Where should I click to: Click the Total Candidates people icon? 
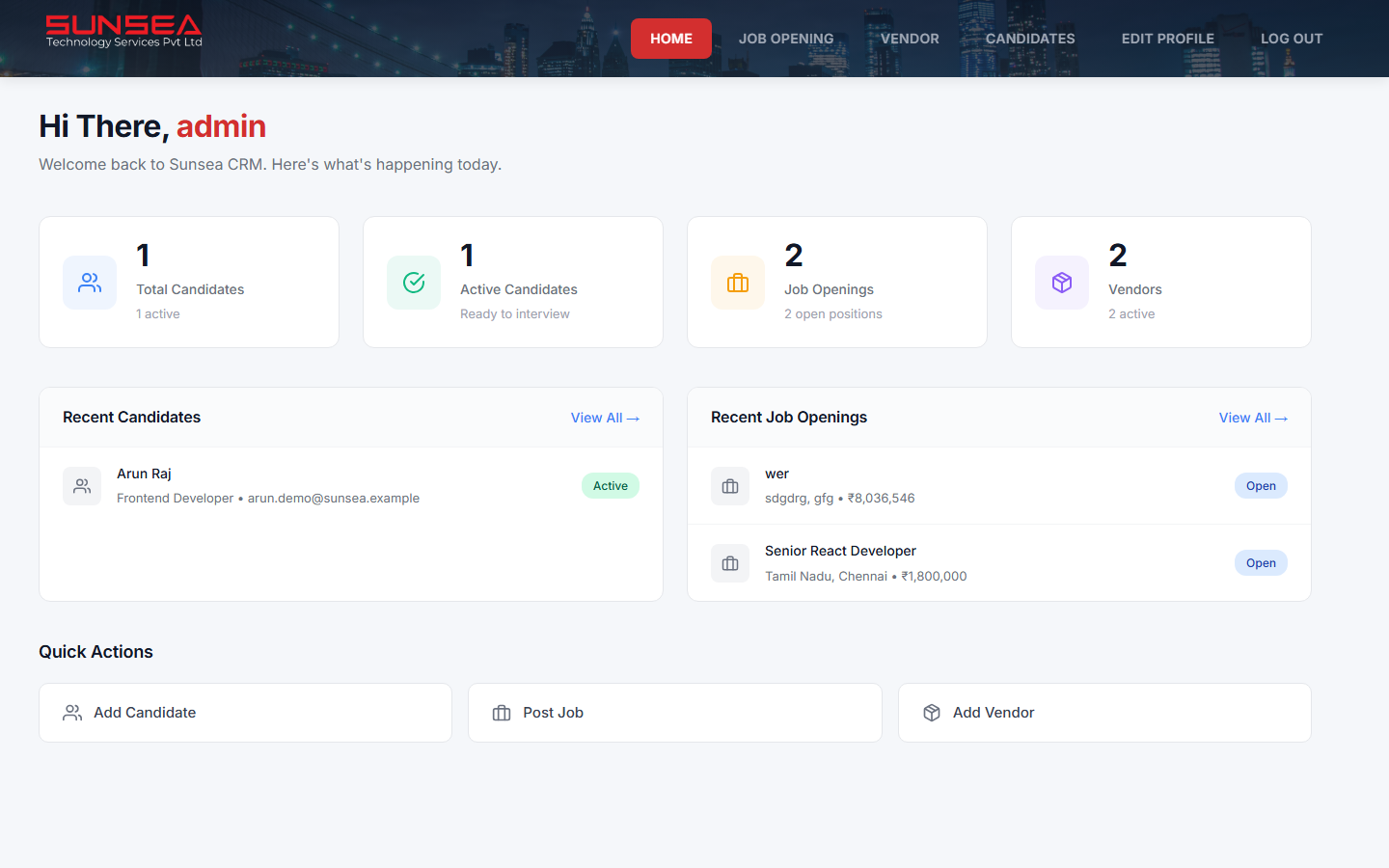(x=90, y=282)
